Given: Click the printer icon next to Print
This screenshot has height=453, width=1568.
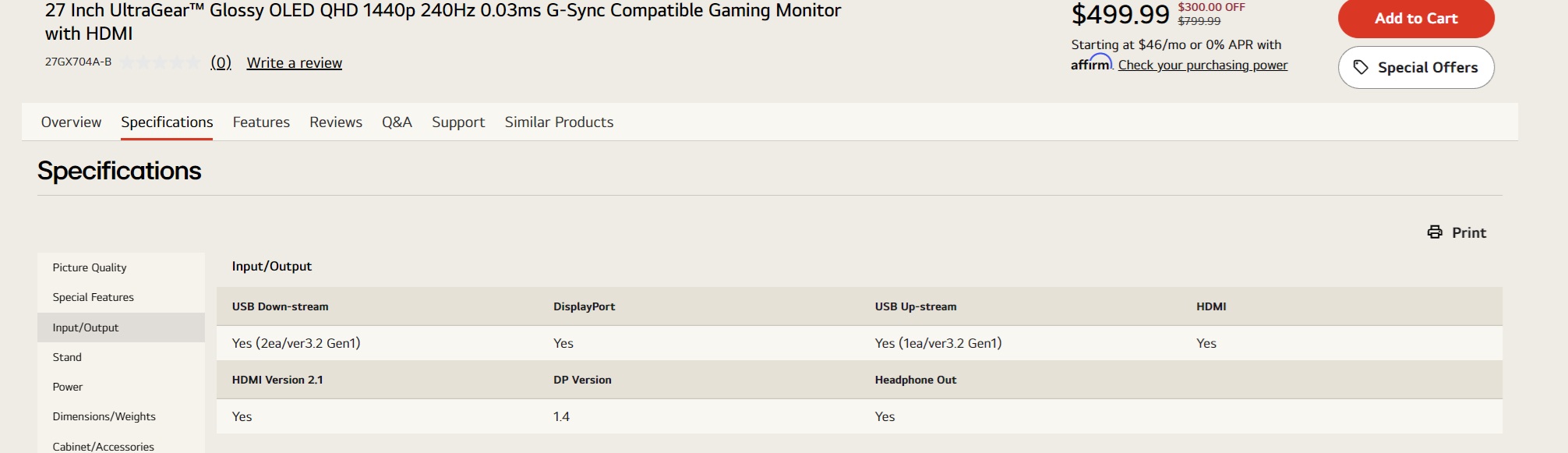Looking at the screenshot, I should click(1434, 232).
